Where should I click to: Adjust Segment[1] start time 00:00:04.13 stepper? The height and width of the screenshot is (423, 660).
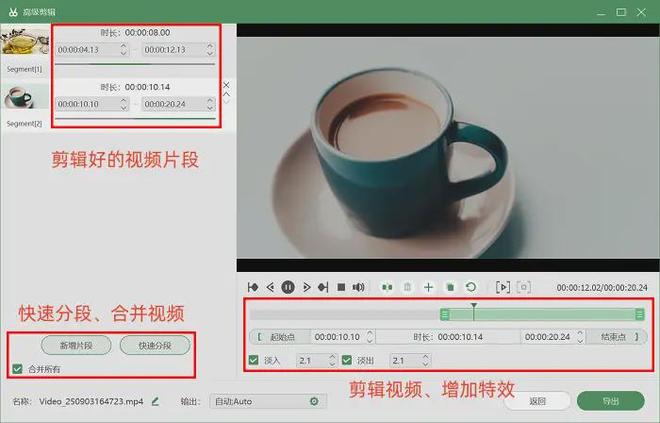click(x=123, y=49)
